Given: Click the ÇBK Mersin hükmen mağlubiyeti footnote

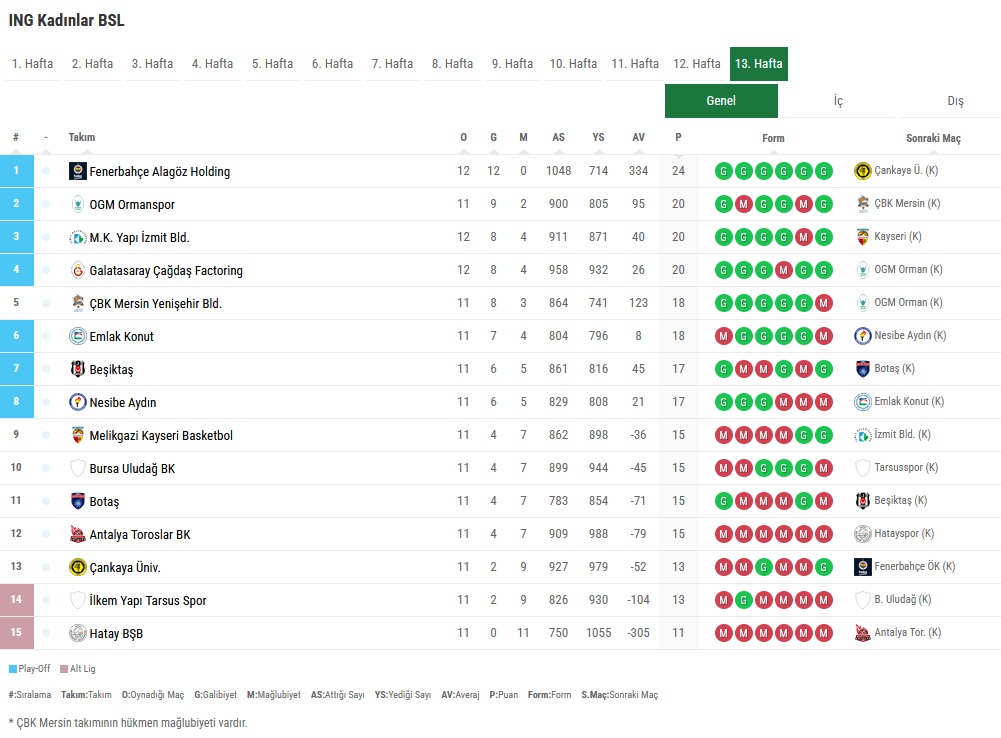Looking at the screenshot, I should (128, 723).
